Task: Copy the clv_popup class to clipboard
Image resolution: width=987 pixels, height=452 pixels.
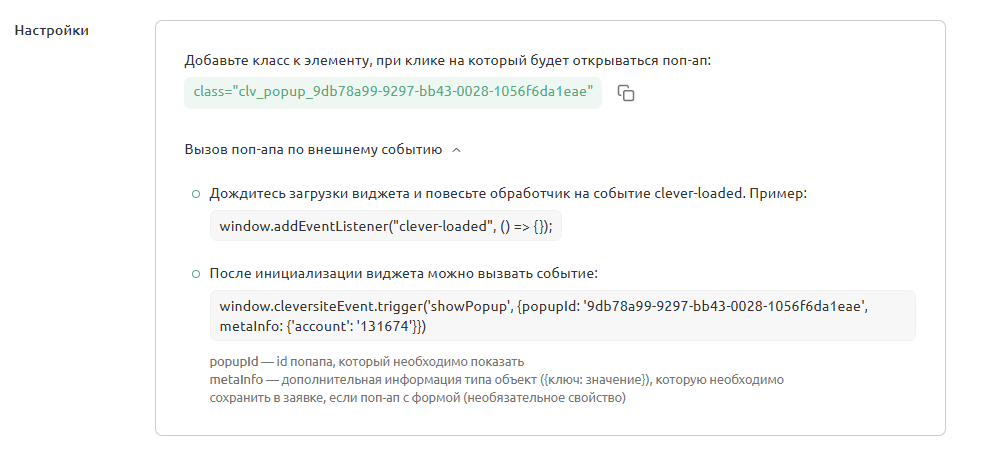Action: tap(626, 93)
